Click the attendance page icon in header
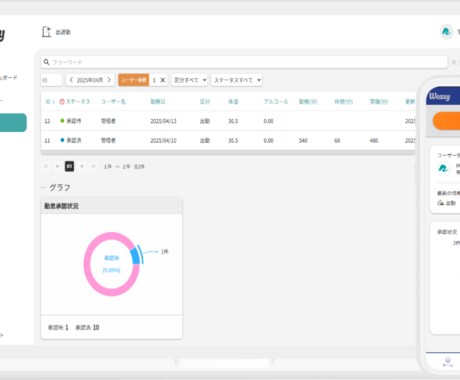Screen dimensions: 460x380 [47, 32]
